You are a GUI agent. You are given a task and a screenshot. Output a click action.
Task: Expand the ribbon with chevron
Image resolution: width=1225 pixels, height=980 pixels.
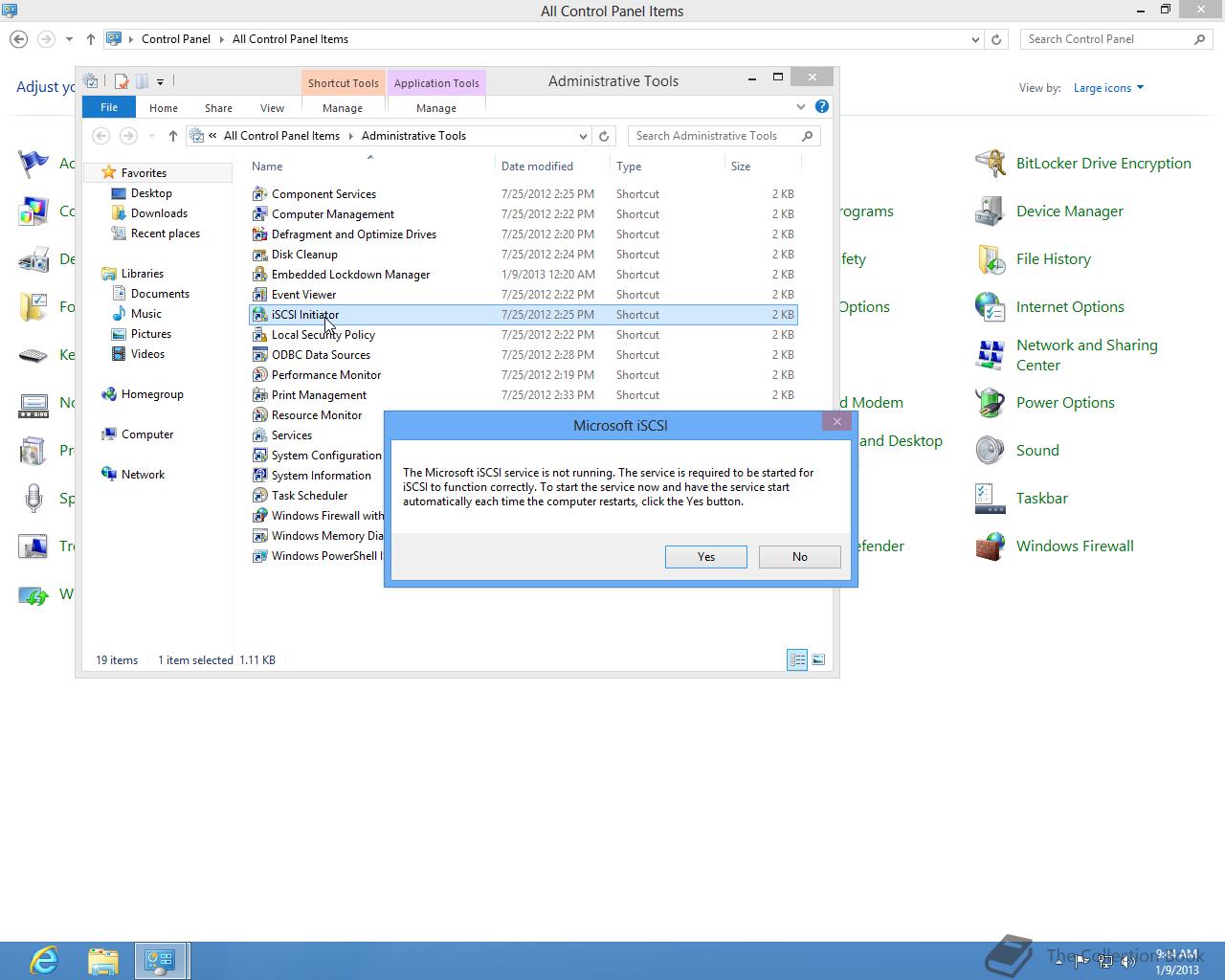click(801, 107)
